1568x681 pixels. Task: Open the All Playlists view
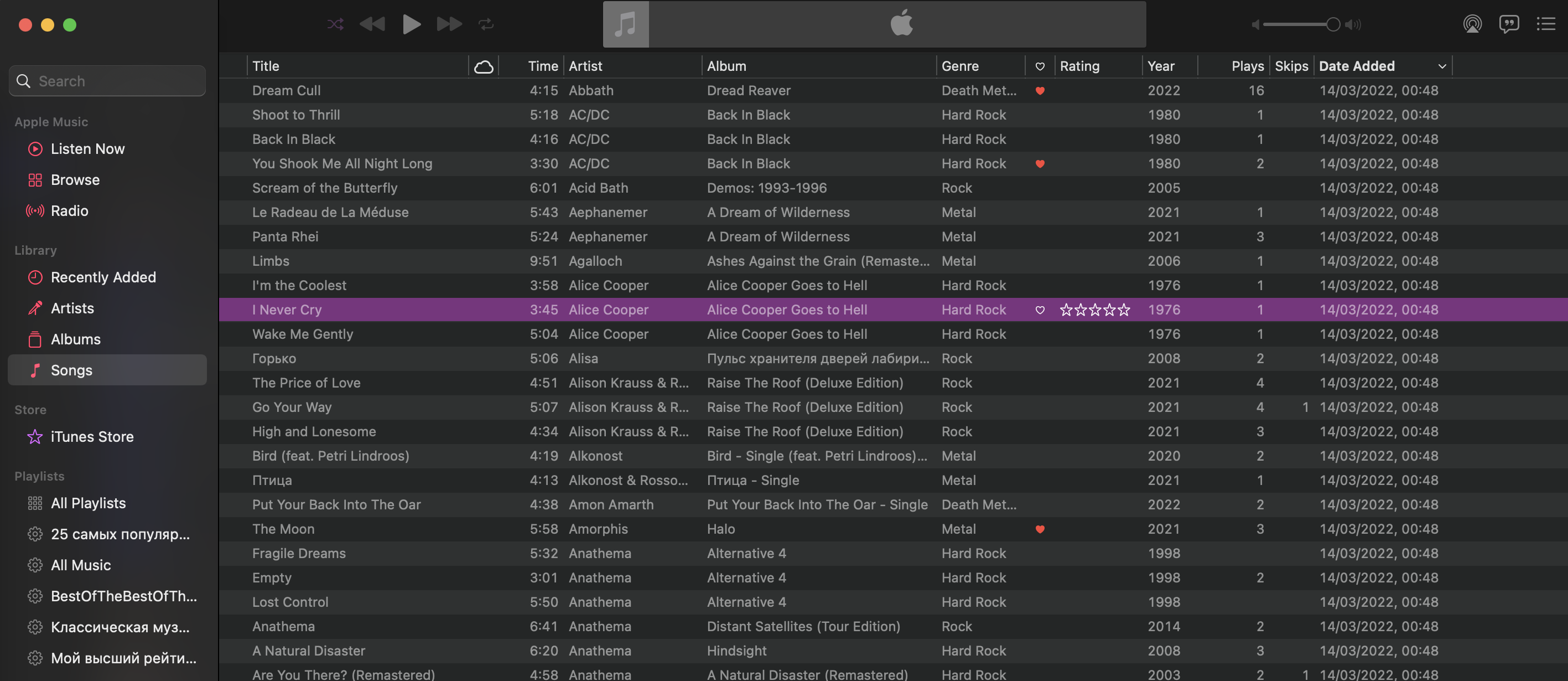tap(87, 503)
